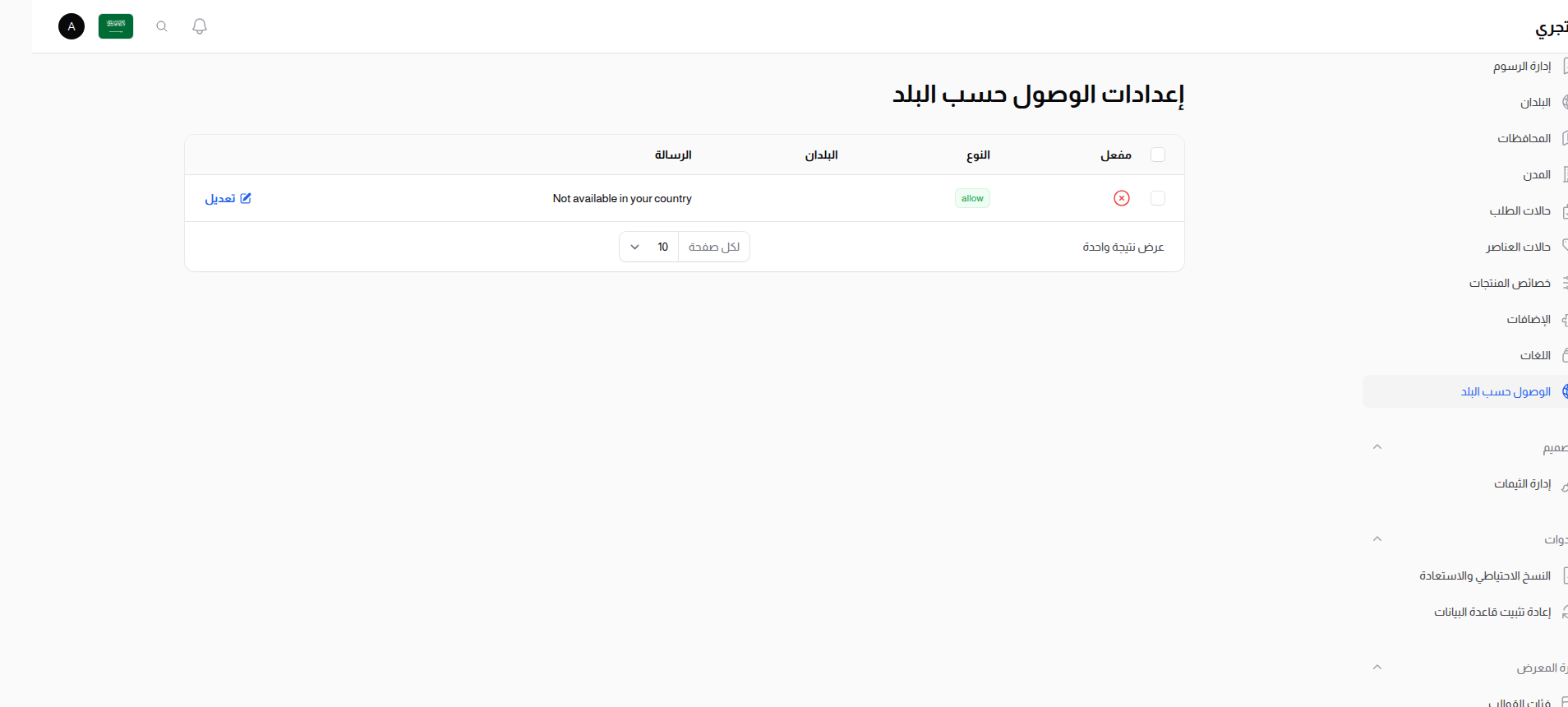Open the search magnifier icon
Screen dimensions: 1568x707
[x=162, y=26]
